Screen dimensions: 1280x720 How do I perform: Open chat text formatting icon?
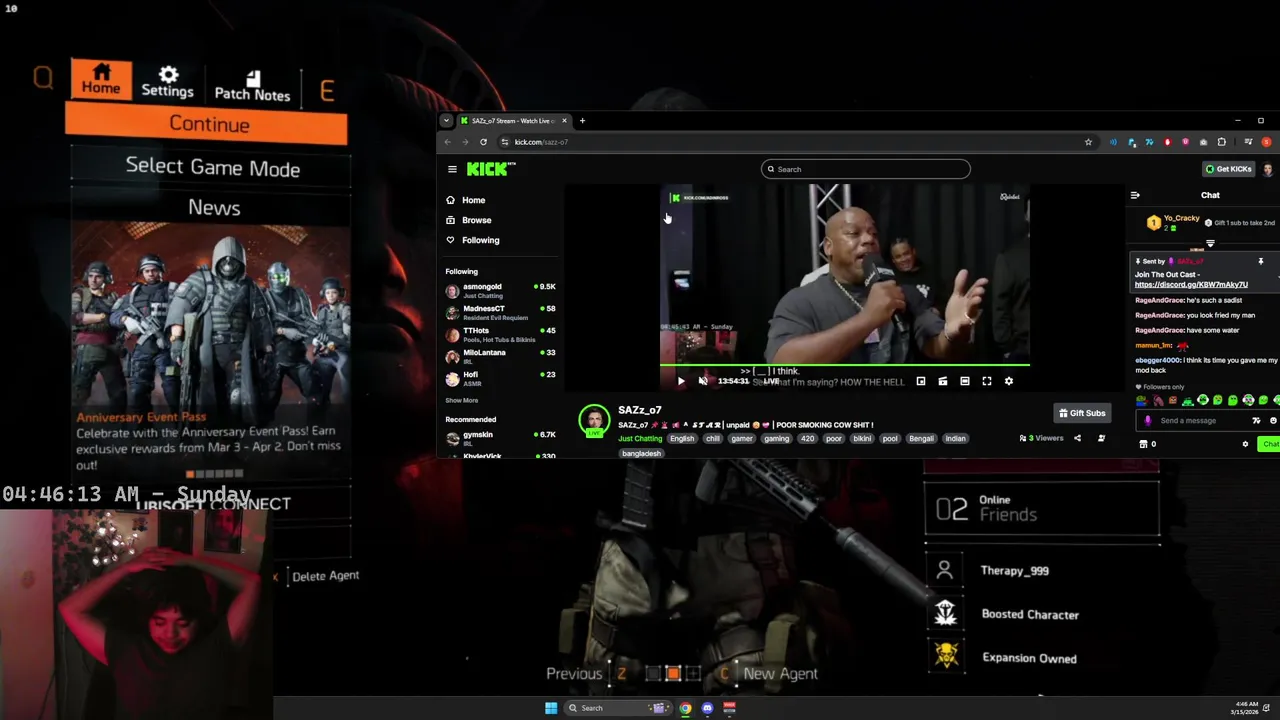1257,421
